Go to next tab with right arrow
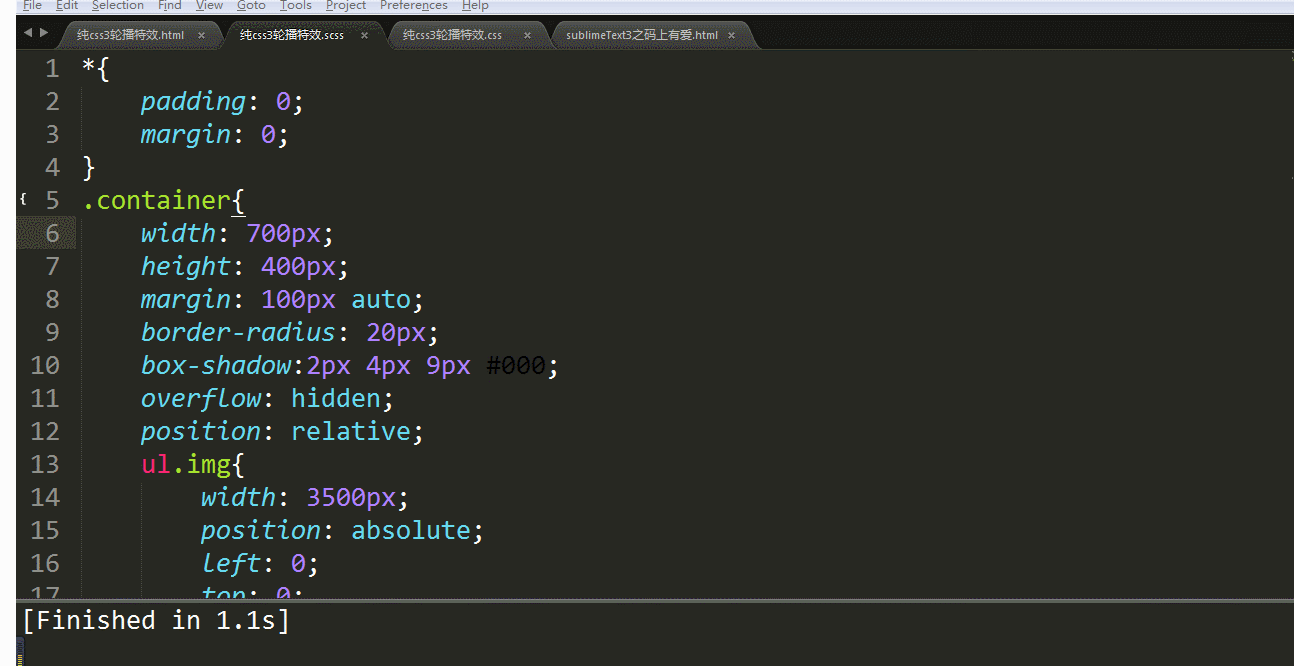Screen dimensions: 1294x666 tap(44, 33)
